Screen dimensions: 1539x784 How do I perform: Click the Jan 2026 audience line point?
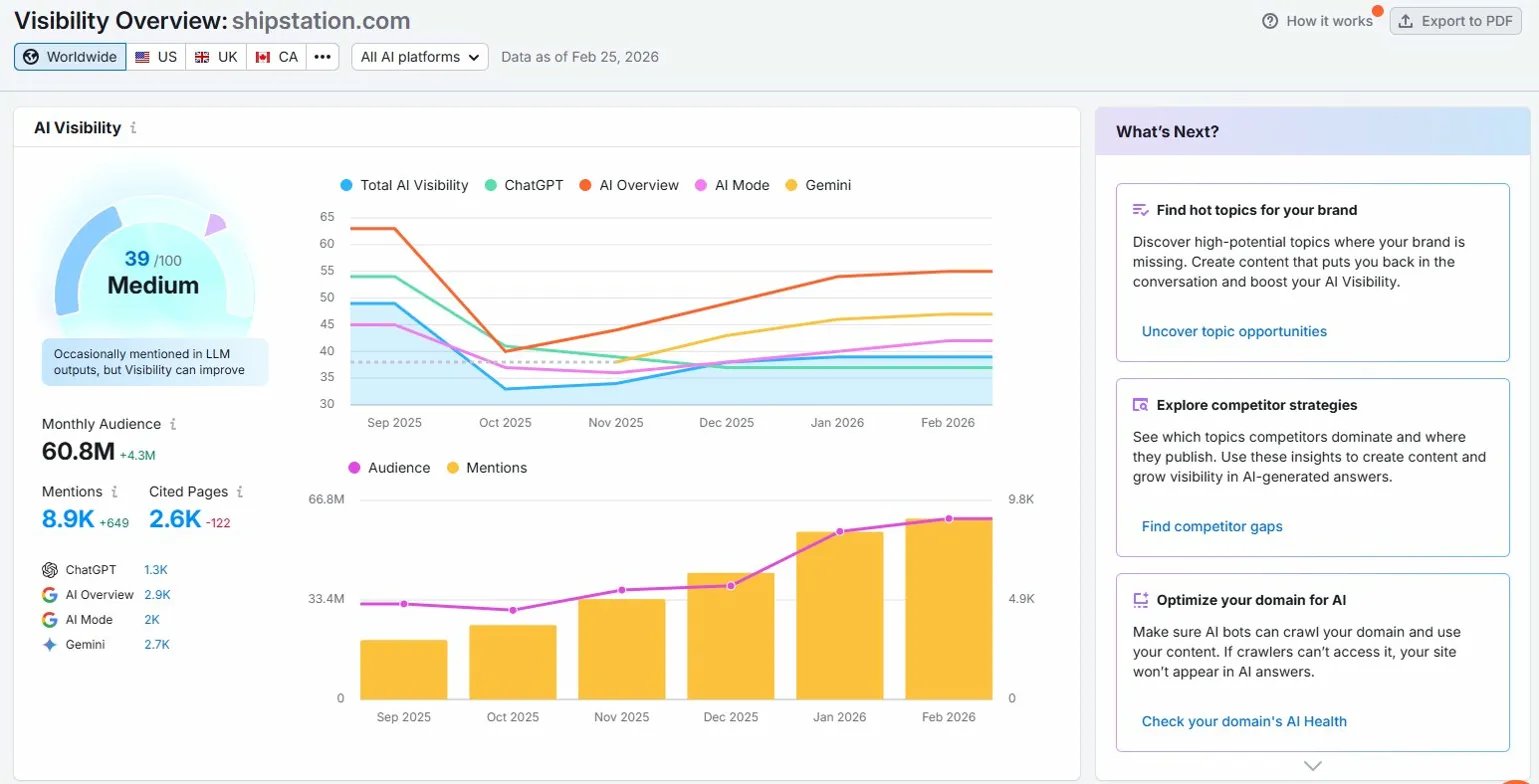[840, 531]
